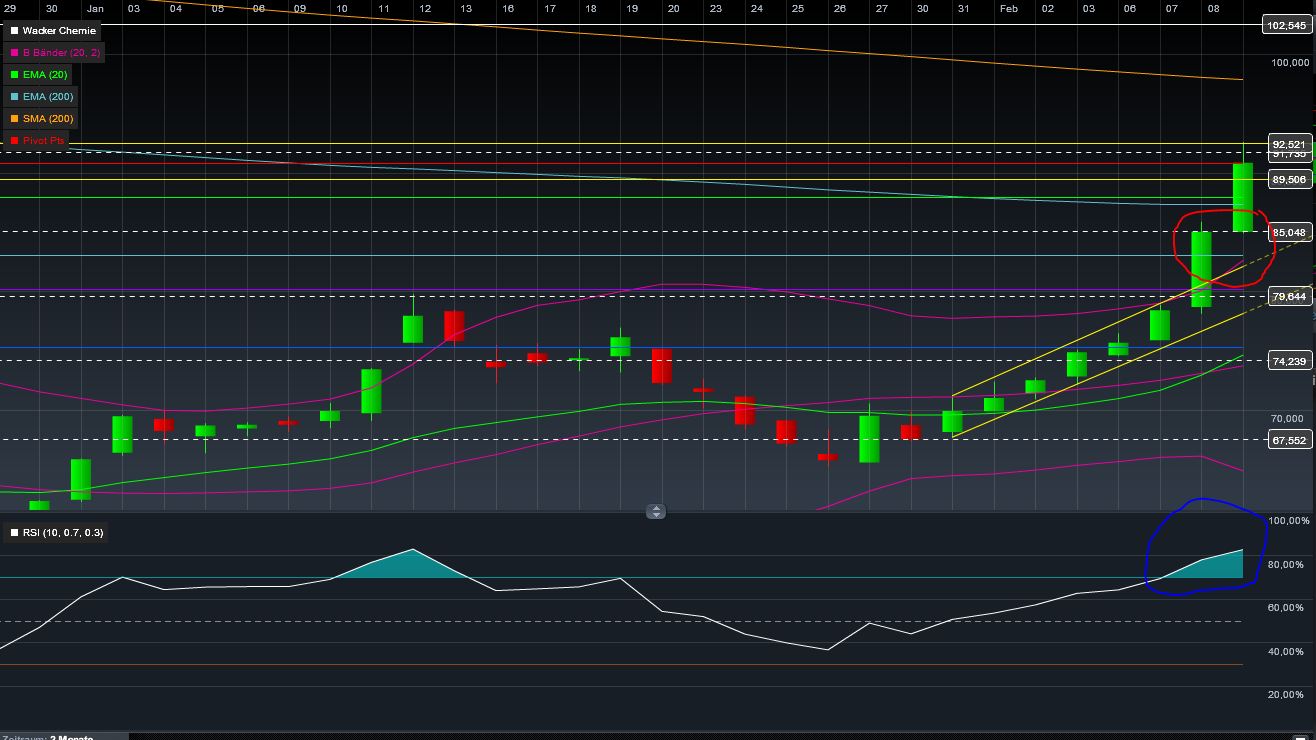Click the topmost green candlestick at far right

pyautogui.click(x=1242, y=196)
